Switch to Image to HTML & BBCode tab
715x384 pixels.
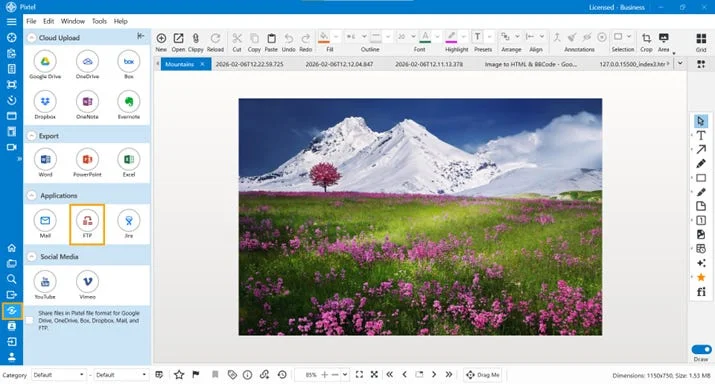coord(530,64)
